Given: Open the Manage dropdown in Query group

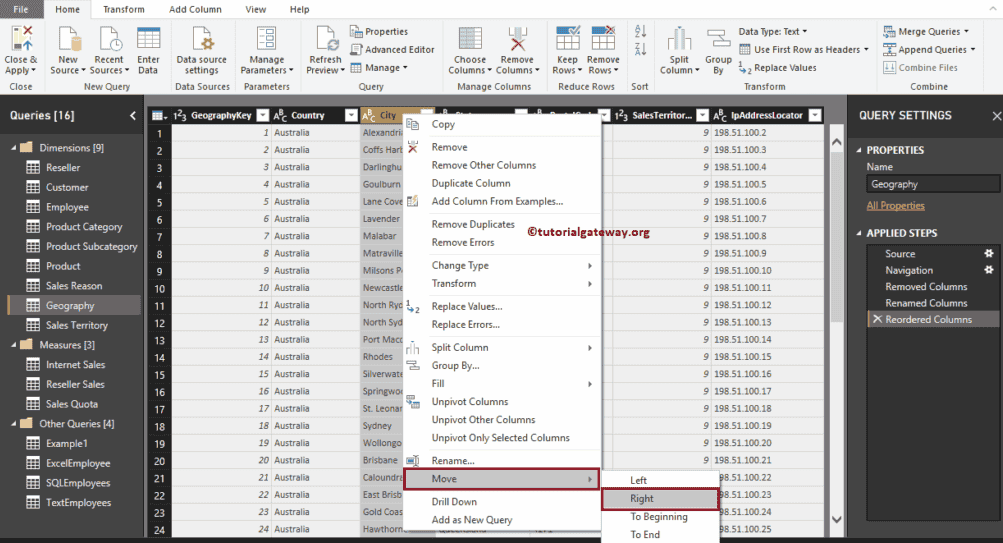Looking at the screenshot, I should point(379,68).
